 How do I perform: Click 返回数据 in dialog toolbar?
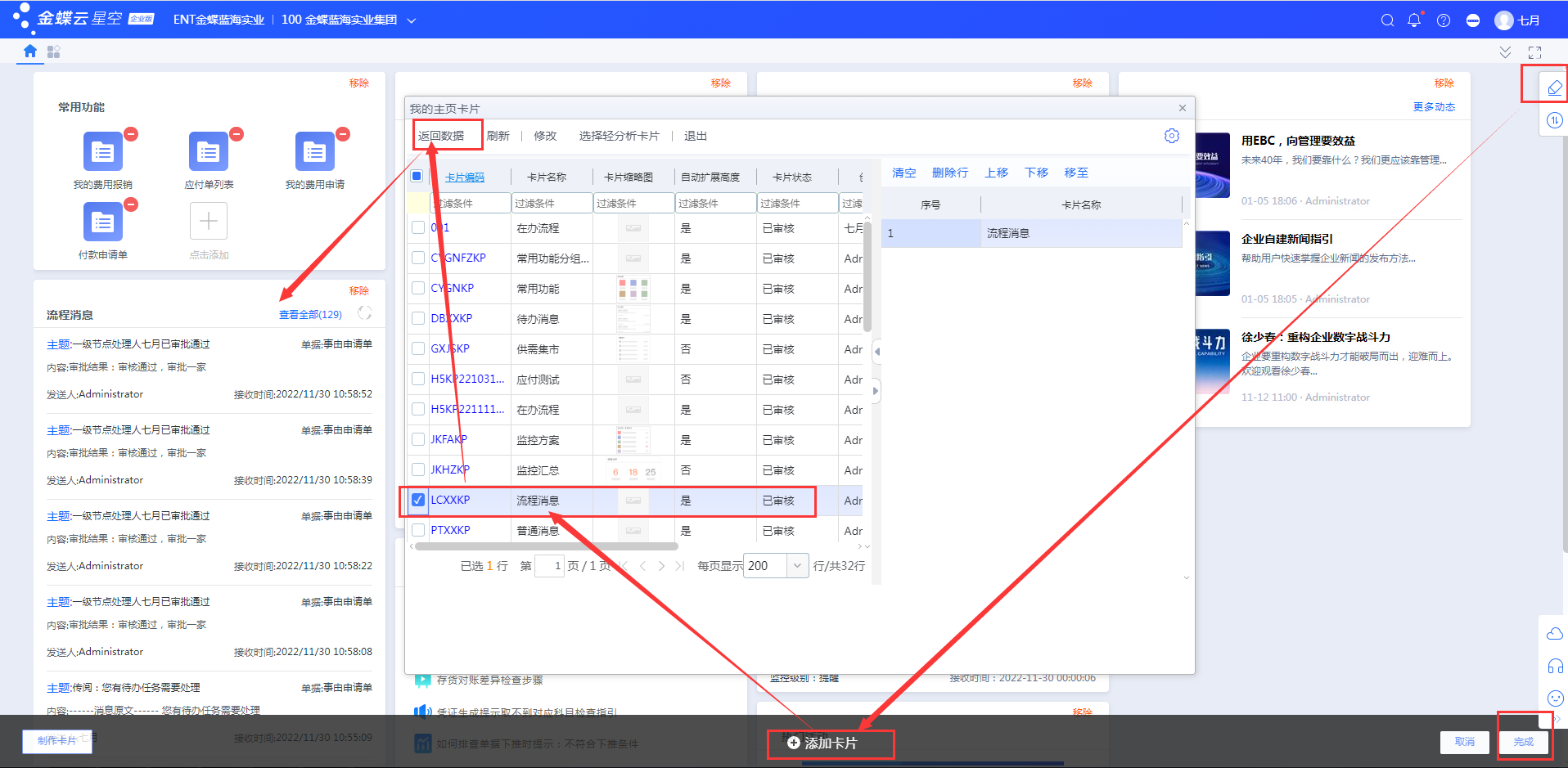(x=441, y=136)
